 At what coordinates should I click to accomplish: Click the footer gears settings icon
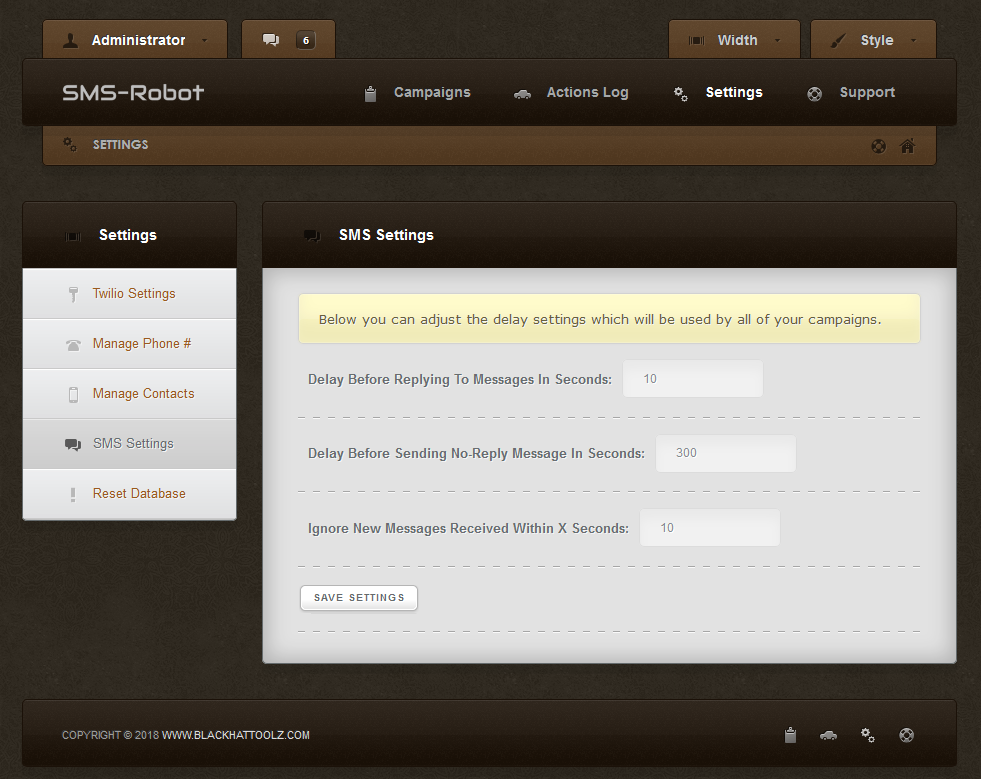point(868,735)
